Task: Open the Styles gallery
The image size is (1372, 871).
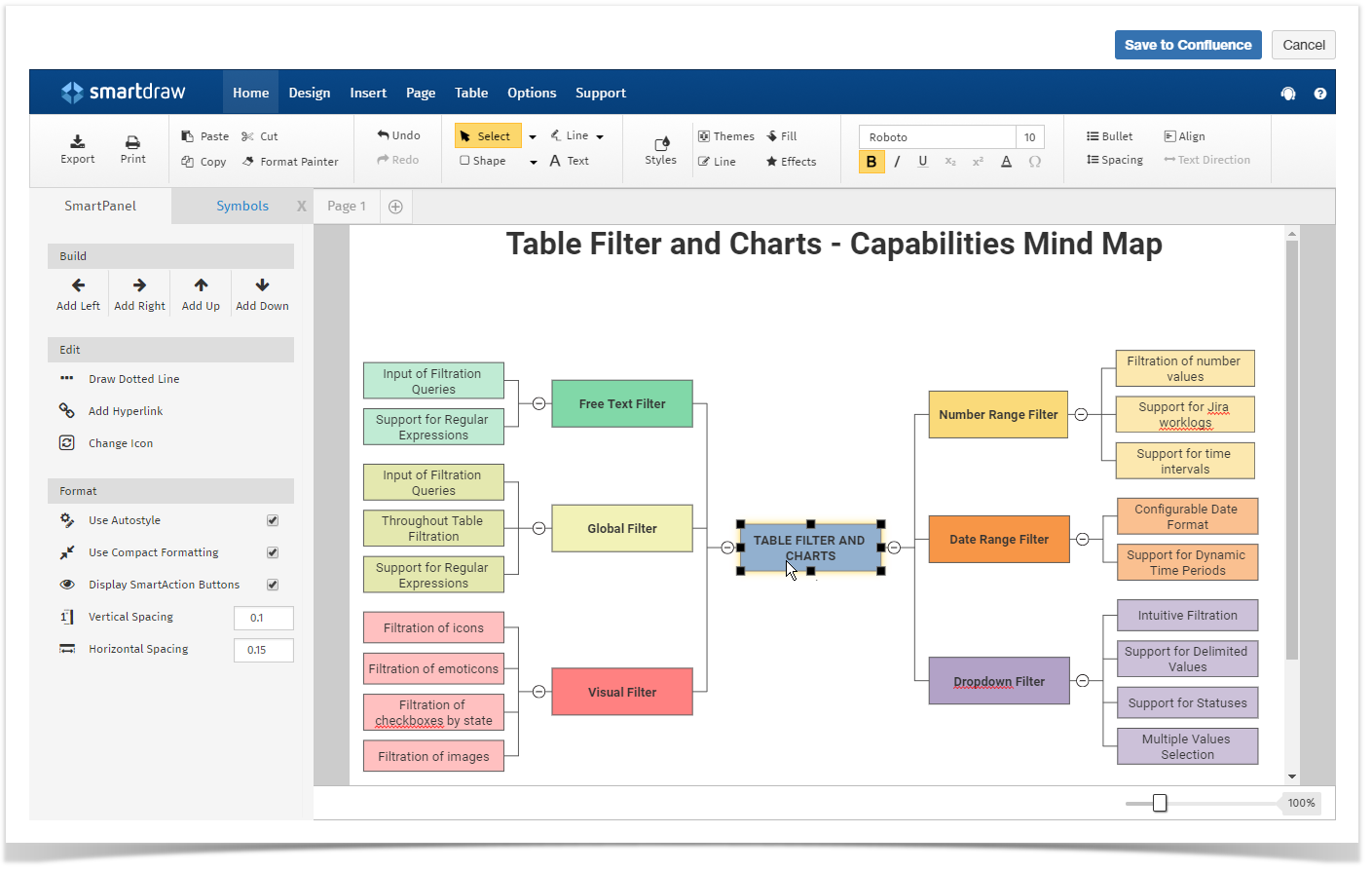Action: pos(660,150)
